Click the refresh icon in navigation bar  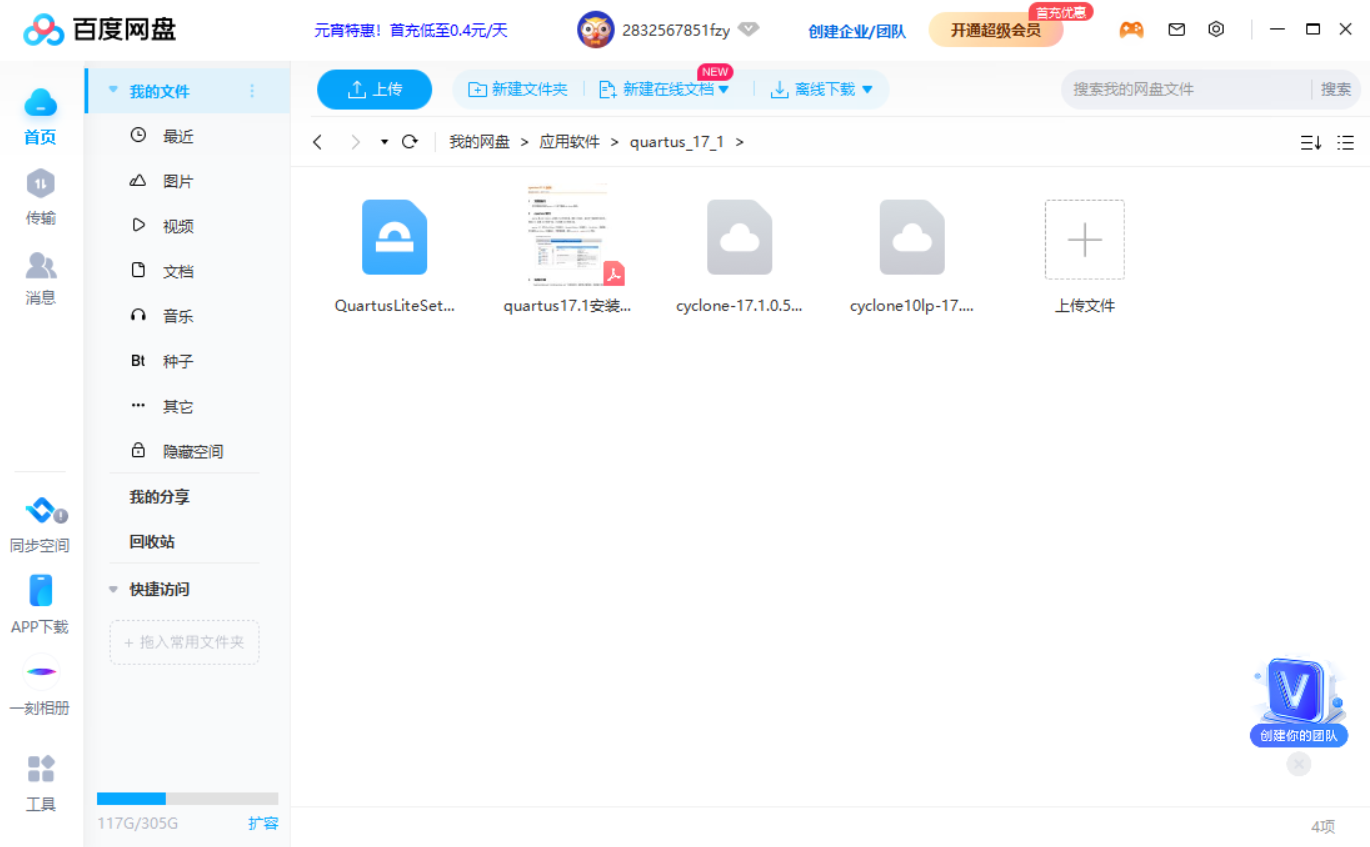[x=409, y=142]
